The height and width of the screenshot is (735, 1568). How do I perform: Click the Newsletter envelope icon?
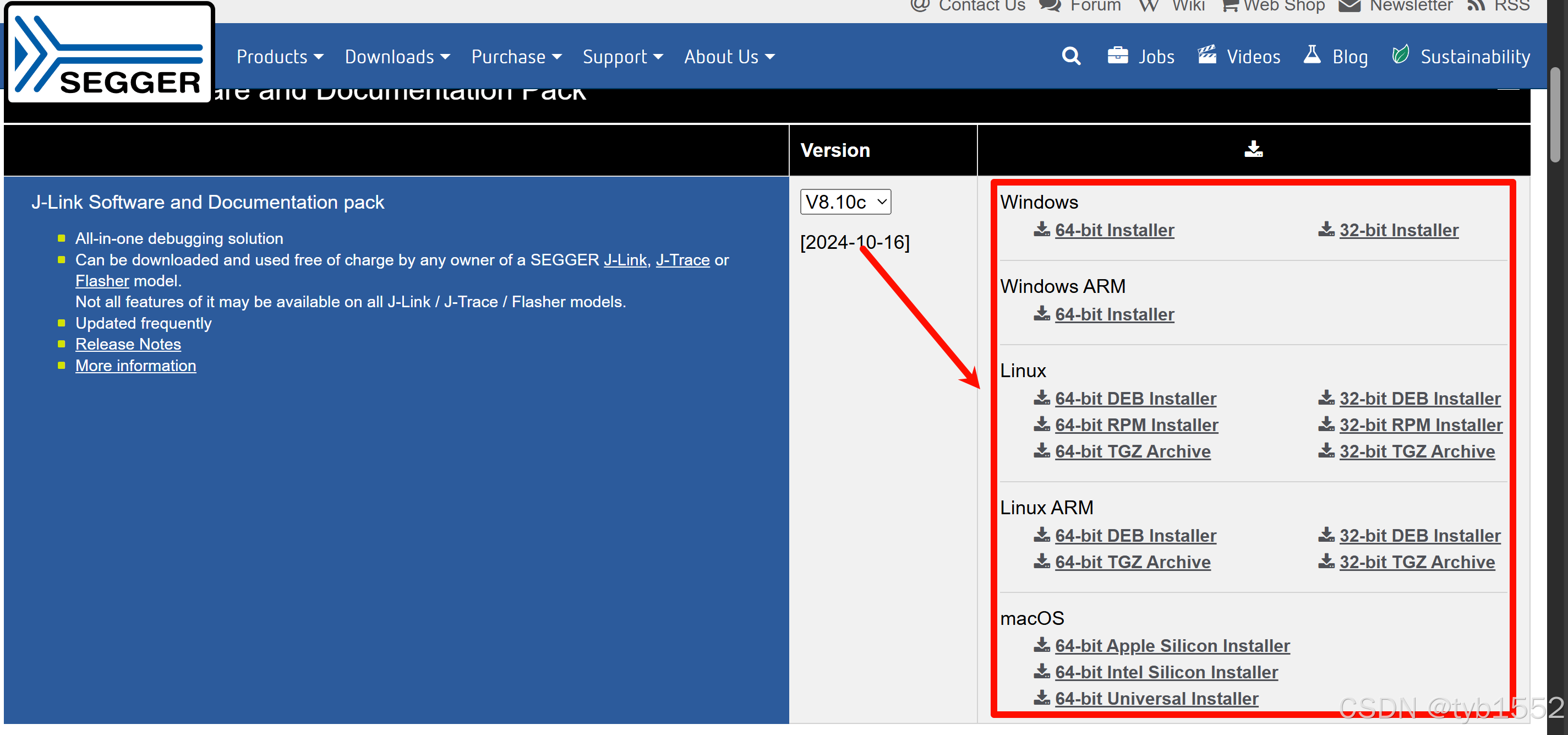click(1350, 6)
